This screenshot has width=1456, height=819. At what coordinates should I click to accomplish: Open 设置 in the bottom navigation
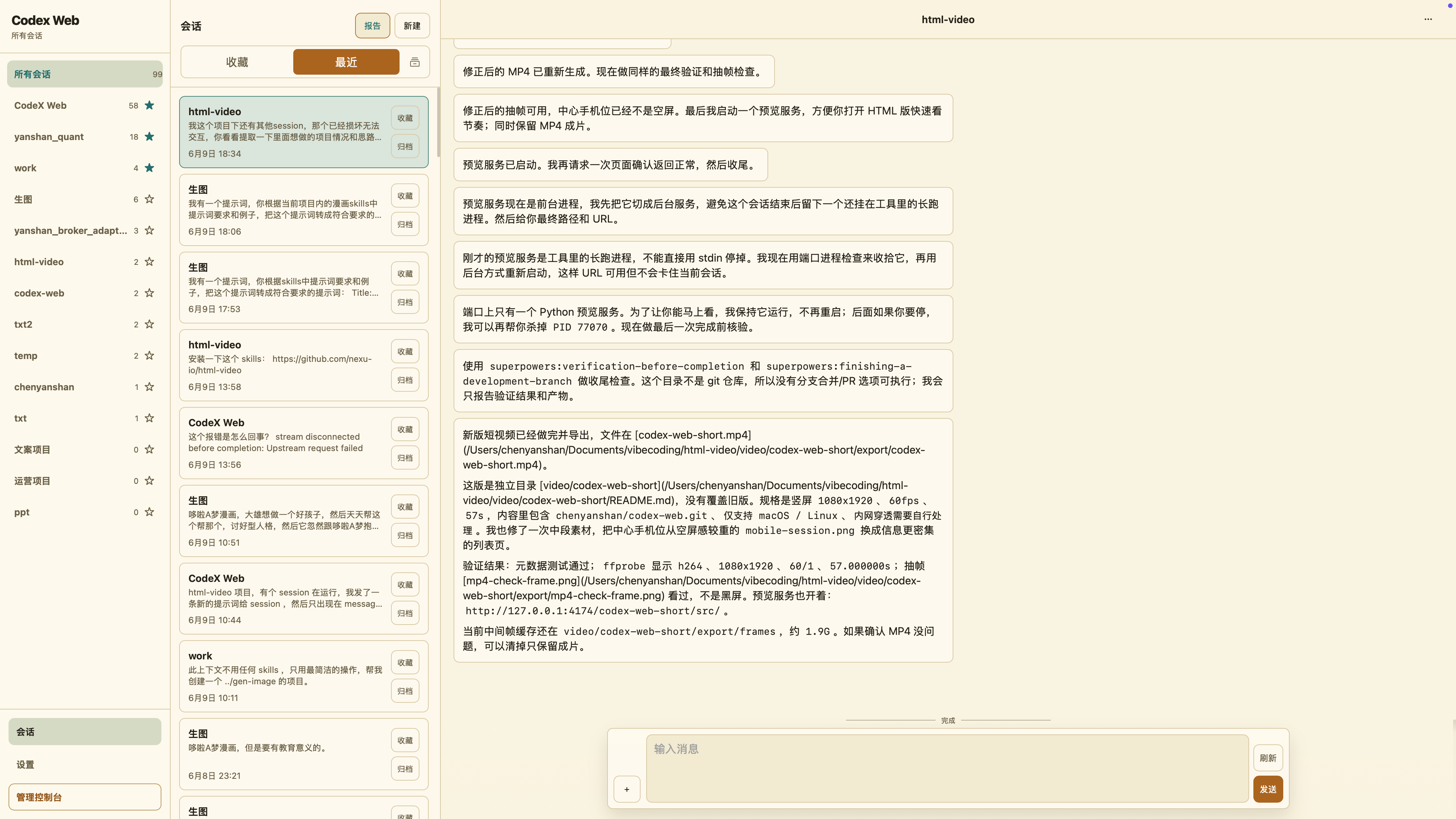tap(85, 764)
